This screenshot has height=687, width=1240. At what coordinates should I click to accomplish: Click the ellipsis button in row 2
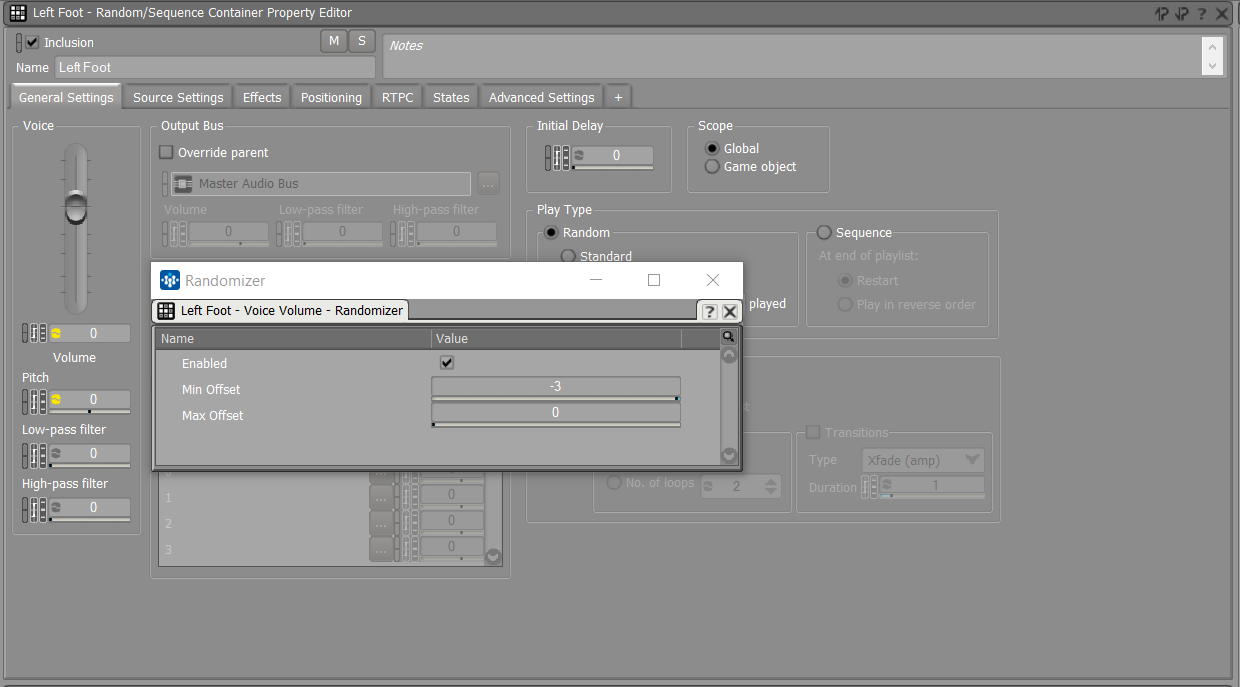[381, 522]
